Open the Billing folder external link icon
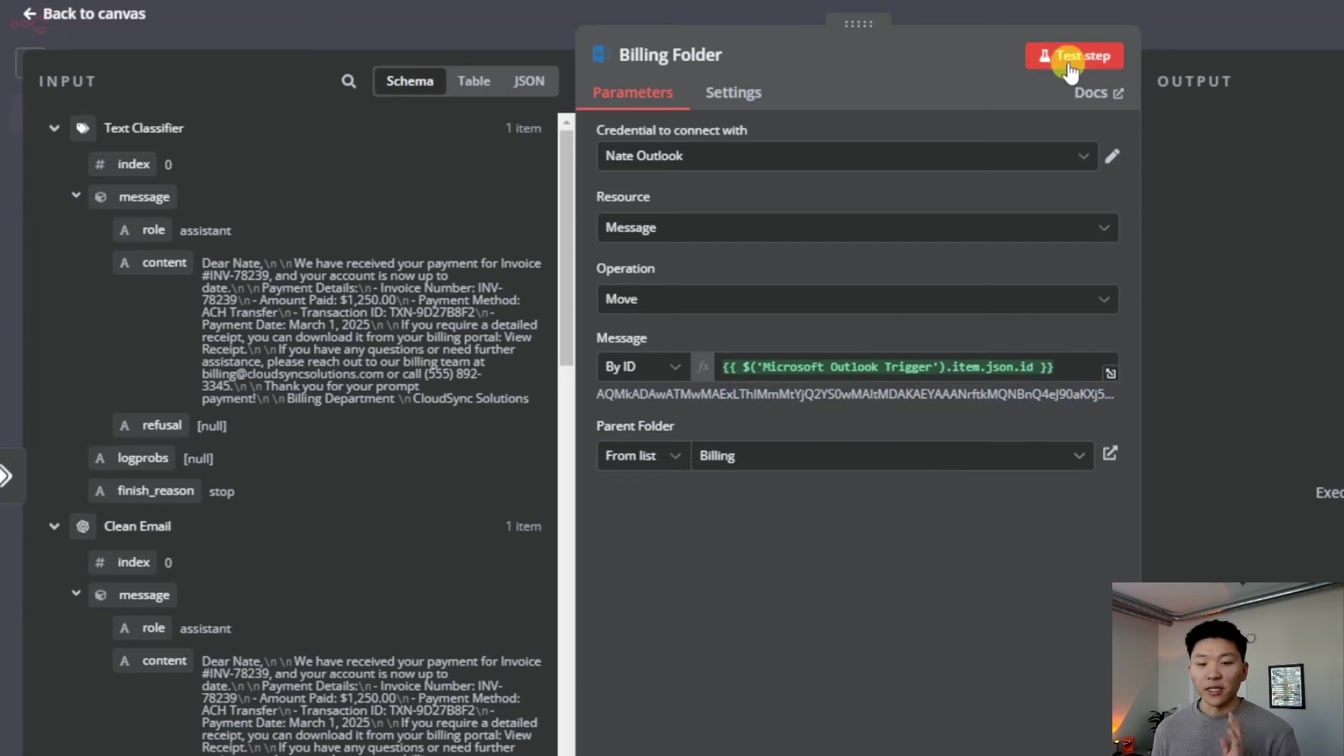Screen dimensions: 1344x756 [x=1110, y=454]
